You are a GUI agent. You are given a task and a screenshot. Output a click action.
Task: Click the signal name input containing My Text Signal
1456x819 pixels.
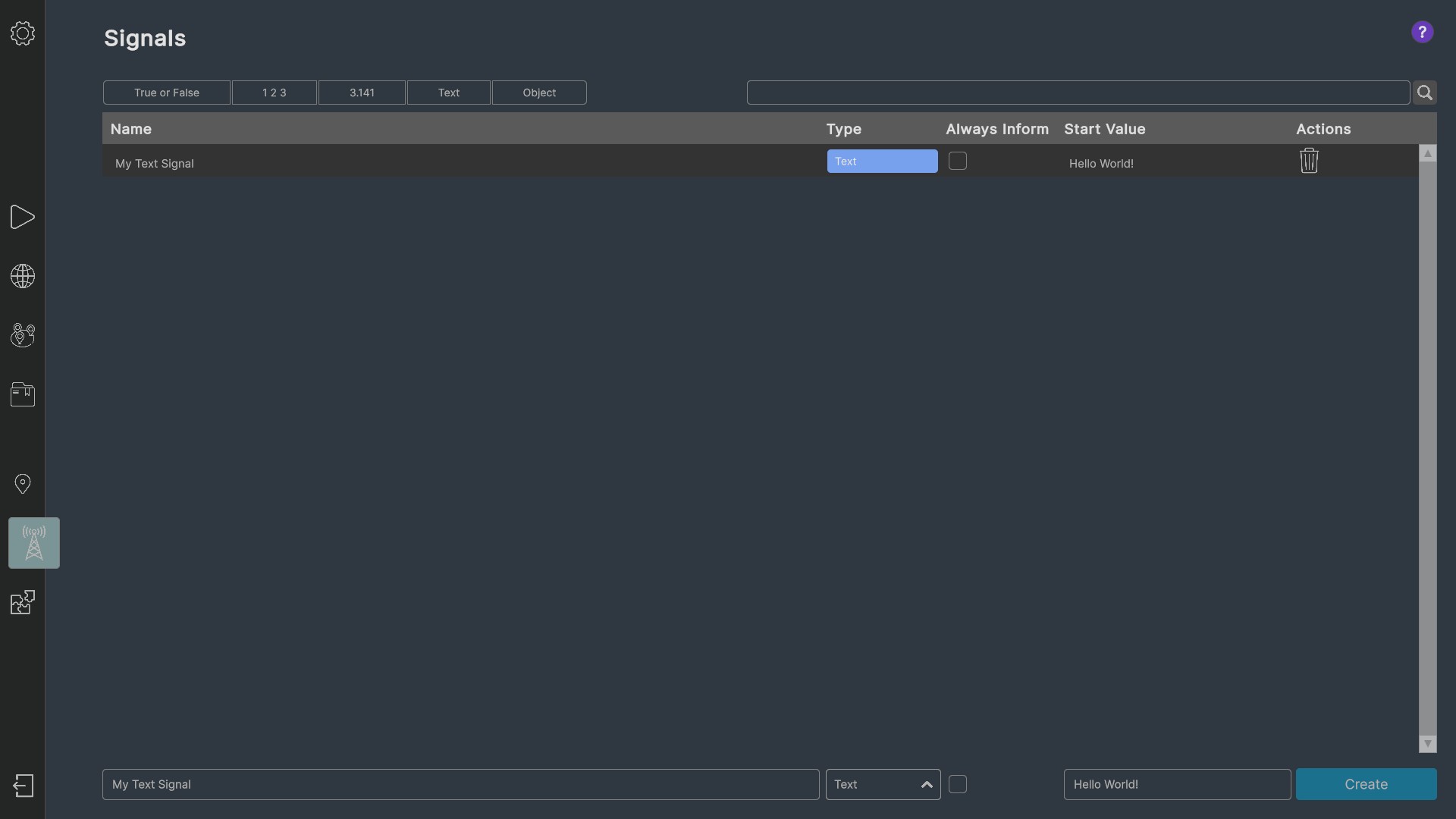461,785
